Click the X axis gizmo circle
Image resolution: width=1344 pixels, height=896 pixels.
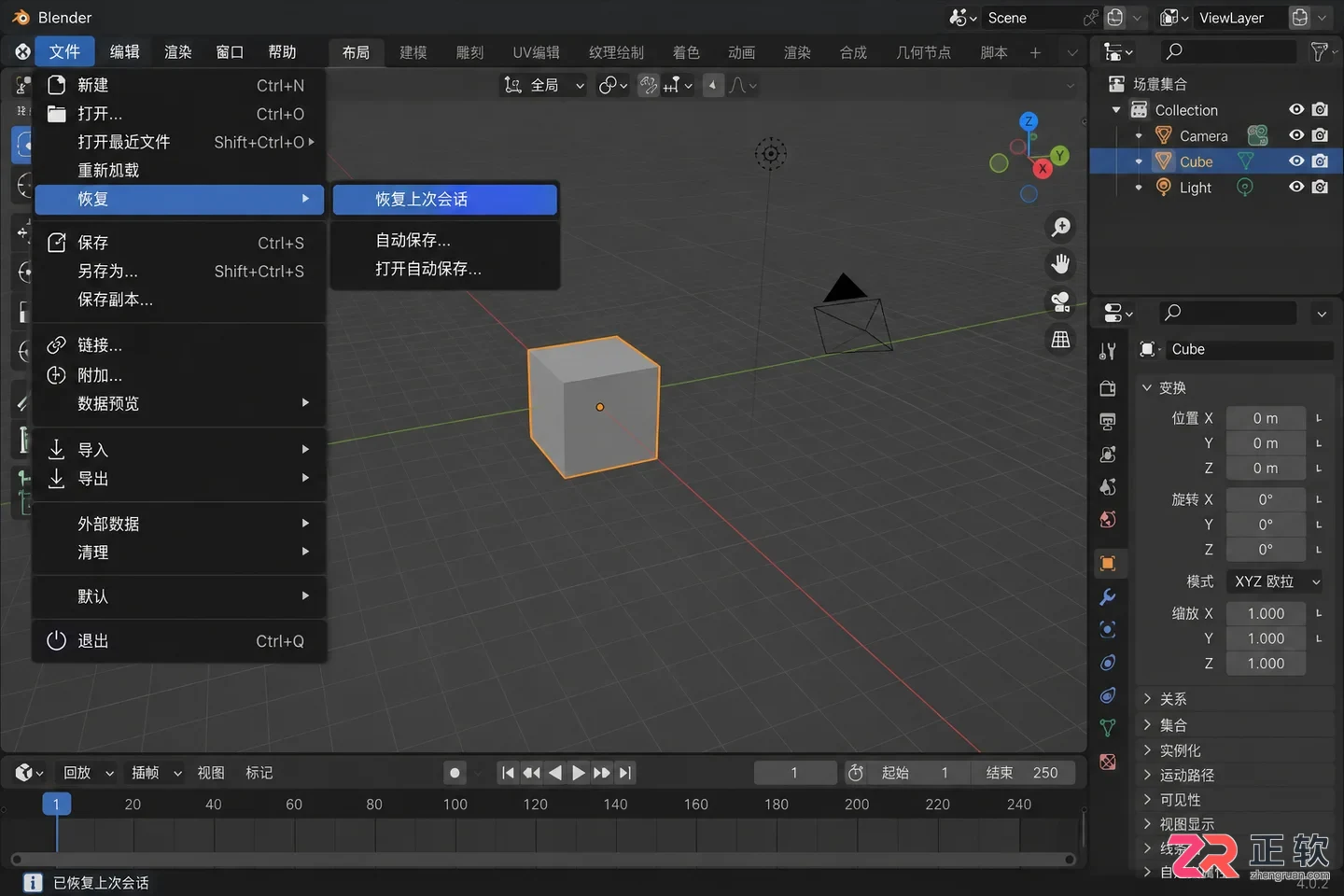coord(1043,169)
